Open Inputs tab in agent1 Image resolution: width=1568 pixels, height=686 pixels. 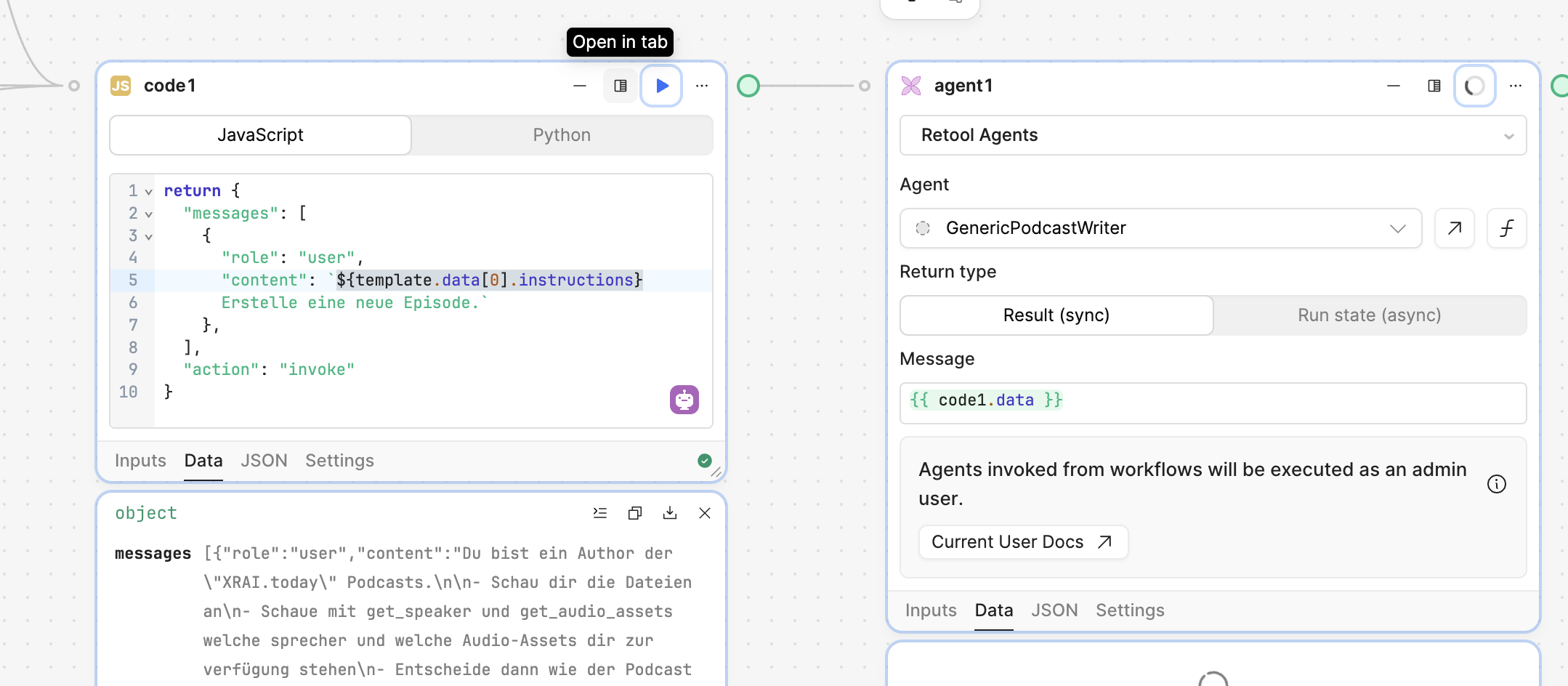(931, 610)
